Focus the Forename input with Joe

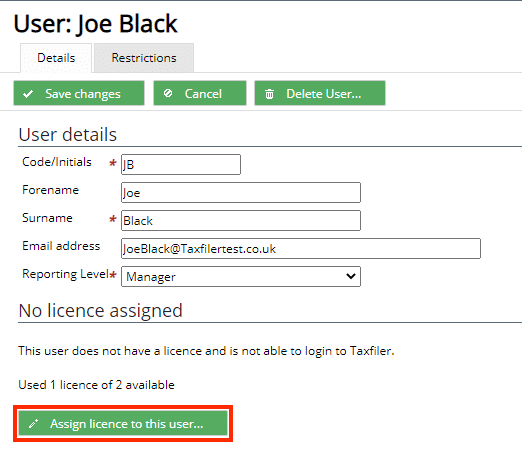point(241,192)
